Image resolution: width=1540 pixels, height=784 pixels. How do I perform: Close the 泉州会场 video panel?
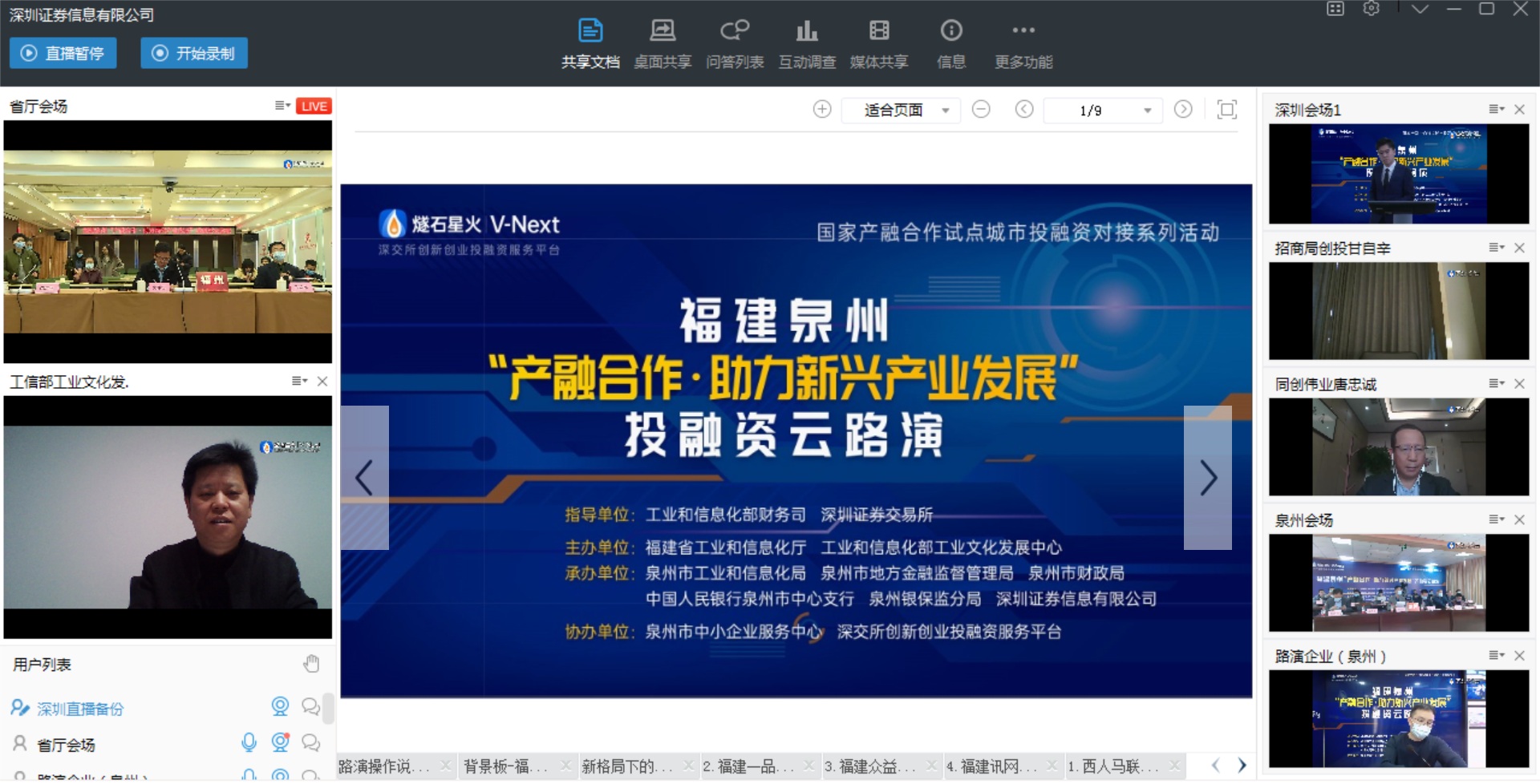1519,519
